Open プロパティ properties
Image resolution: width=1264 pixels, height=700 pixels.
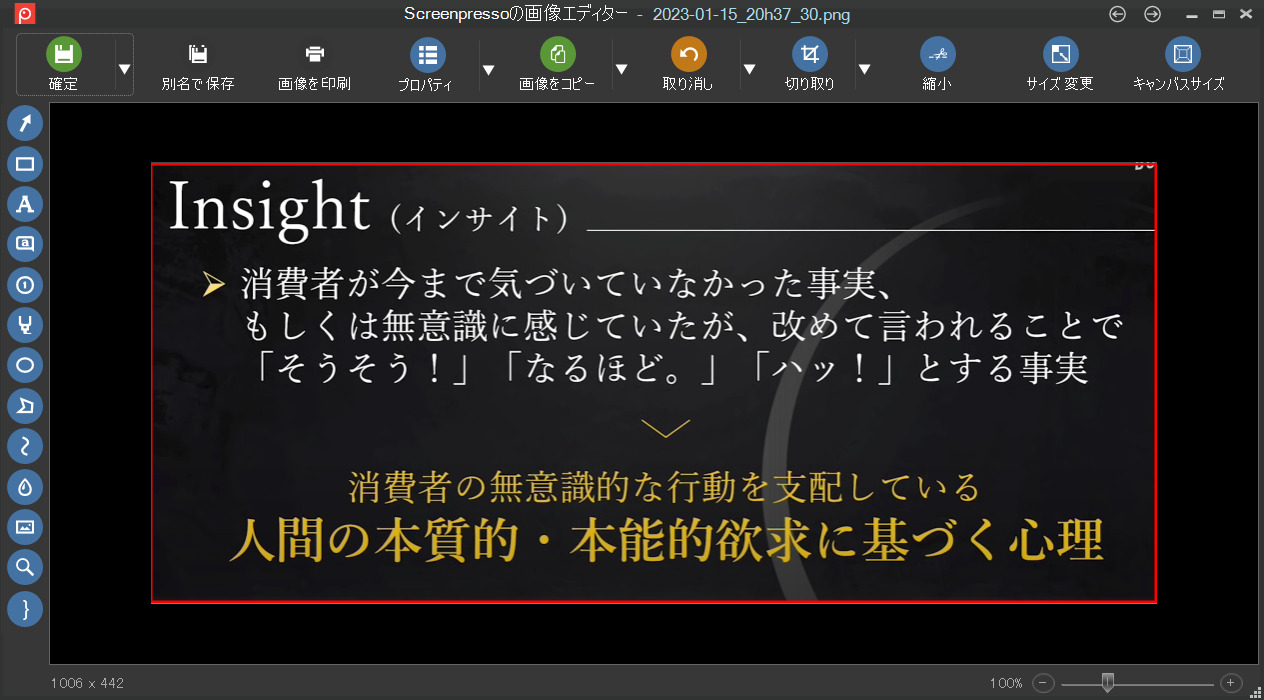pos(427,64)
